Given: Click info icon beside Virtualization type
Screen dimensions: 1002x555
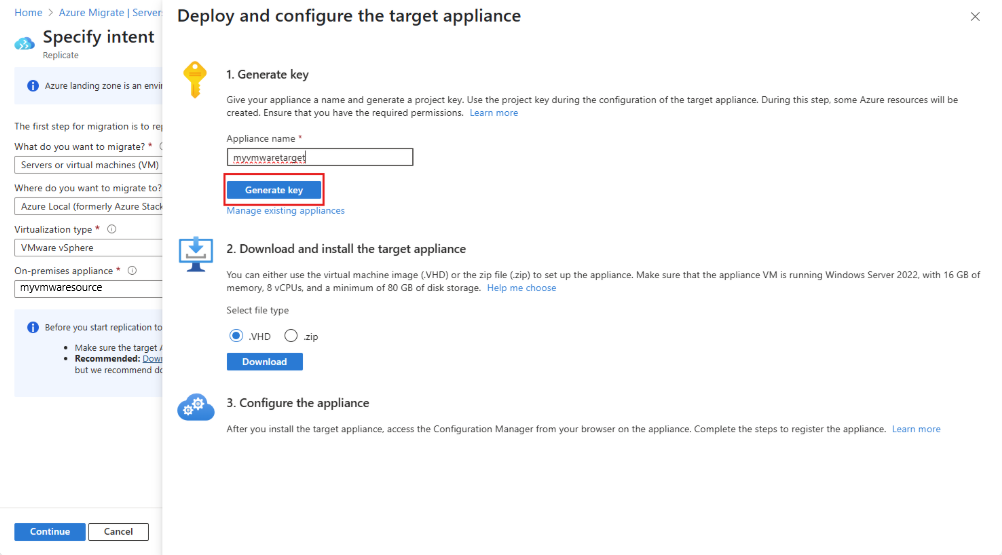Looking at the screenshot, I should click(111, 229).
